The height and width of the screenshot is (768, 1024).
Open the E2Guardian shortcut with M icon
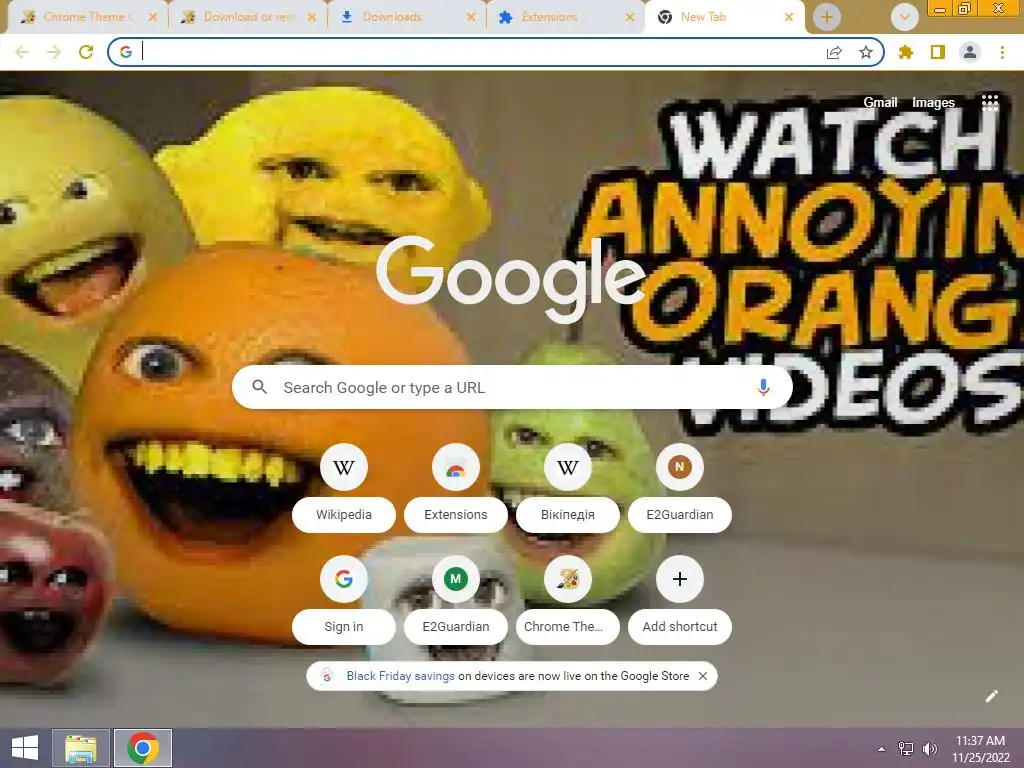click(456, 579)
